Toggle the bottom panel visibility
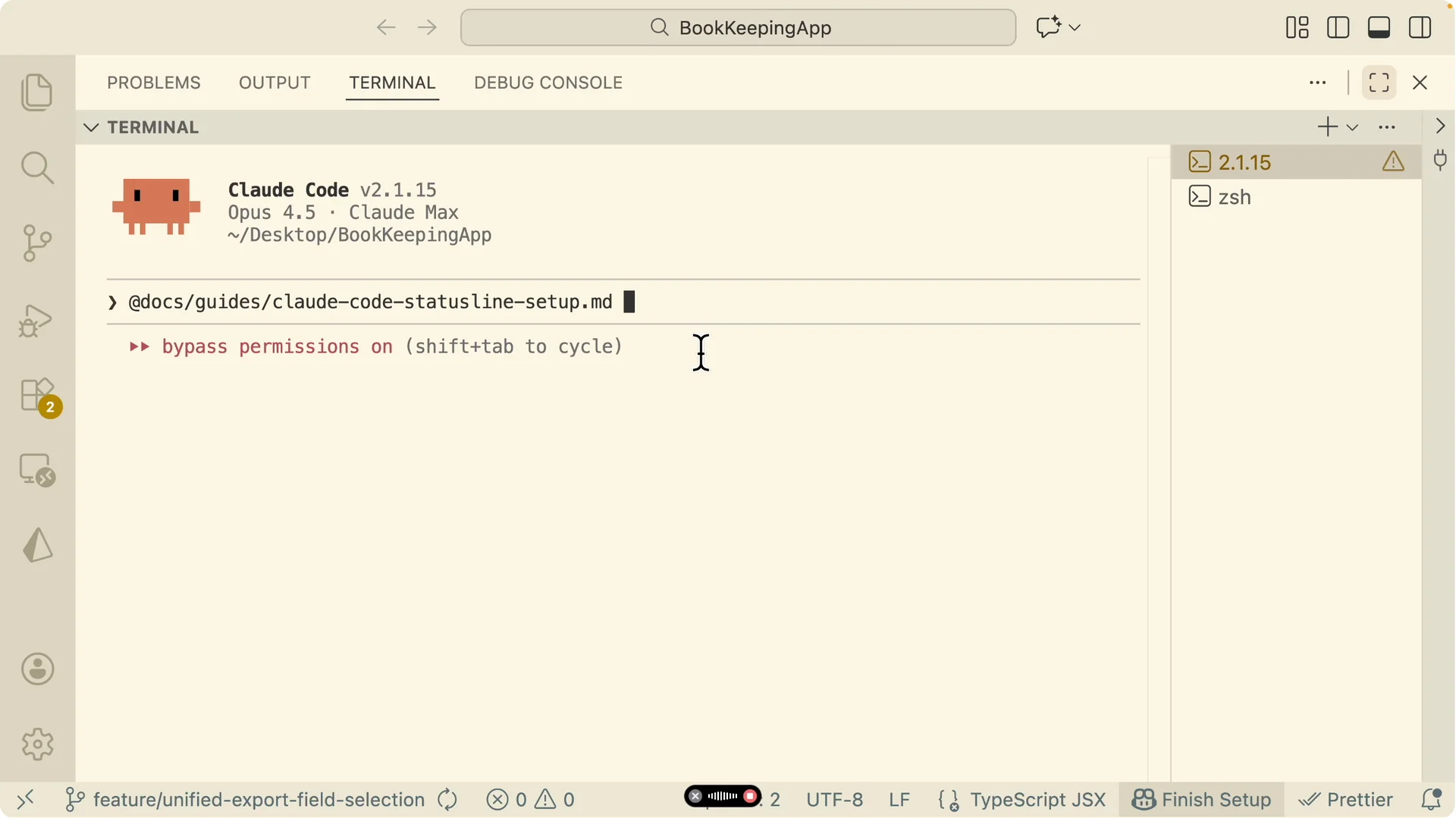 click(x=1379, y=27)
